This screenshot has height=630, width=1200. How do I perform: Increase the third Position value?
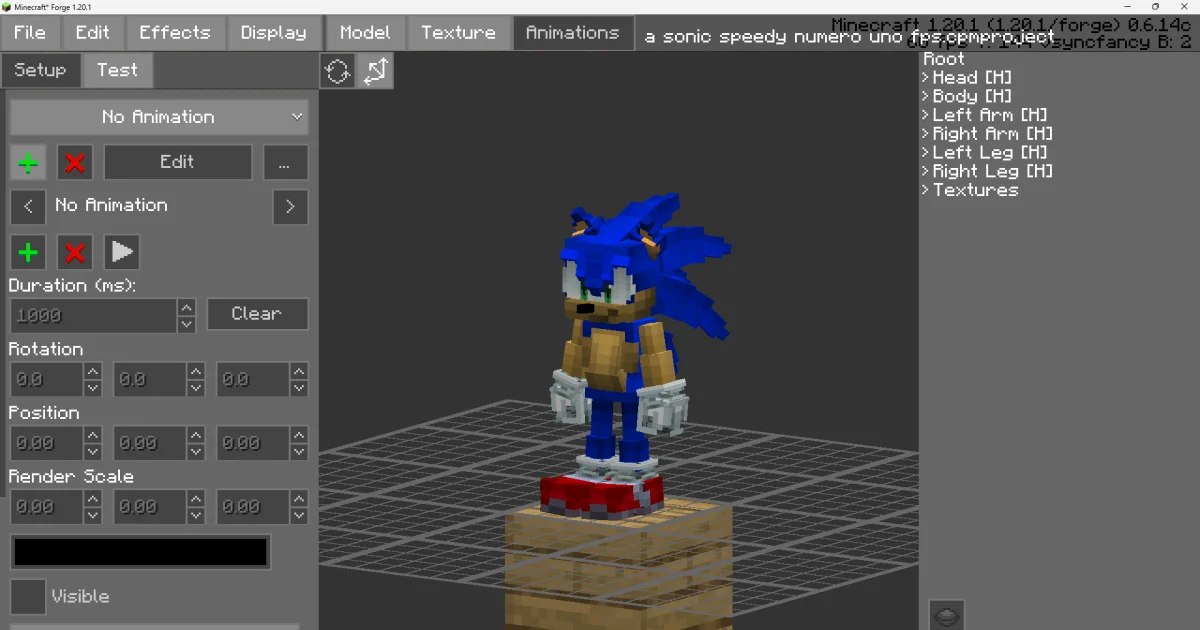coord(299,436)
